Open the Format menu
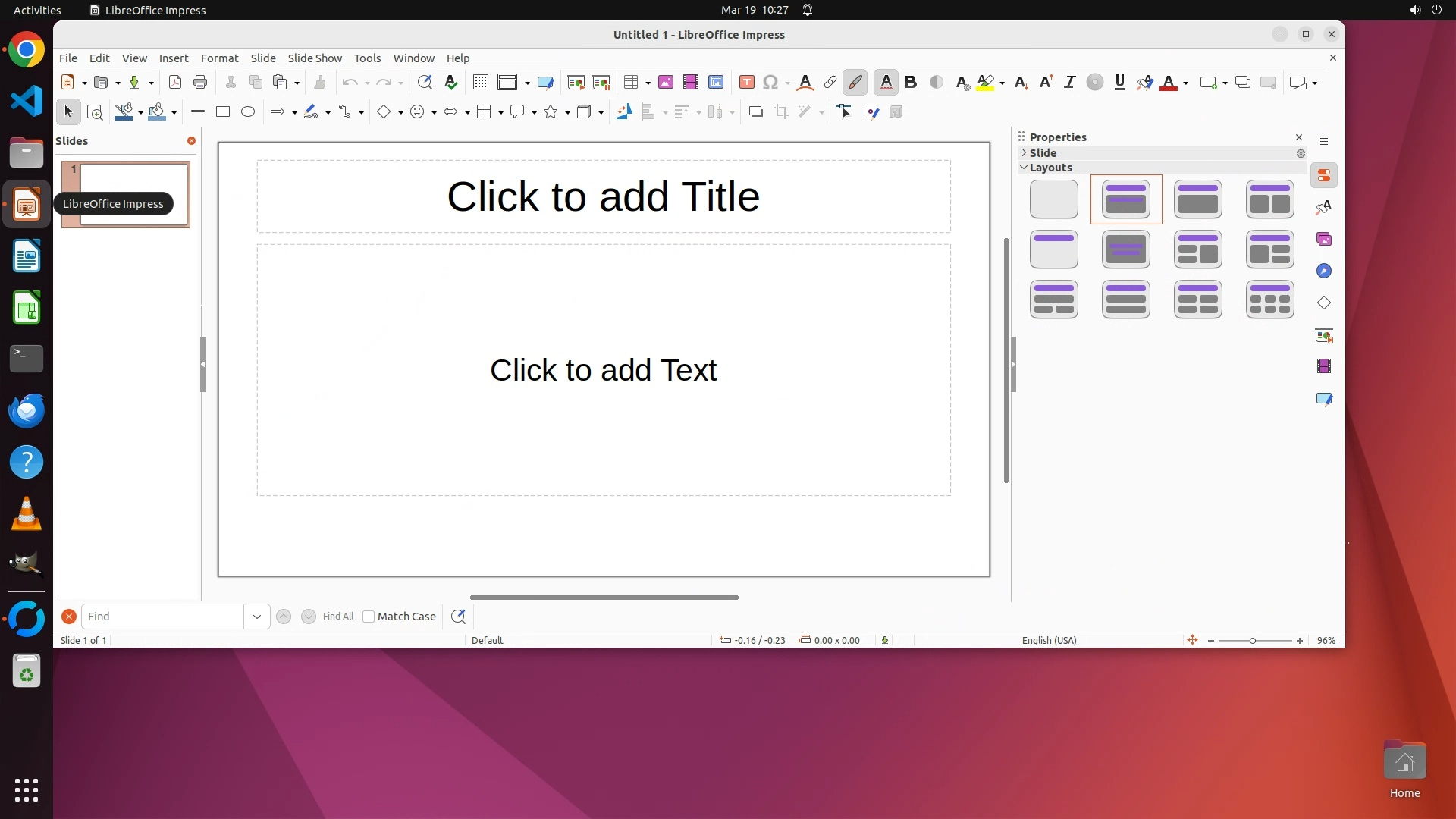Image resolution: width=1456 pixels, height=819 pixels. (x=219, y=58)
